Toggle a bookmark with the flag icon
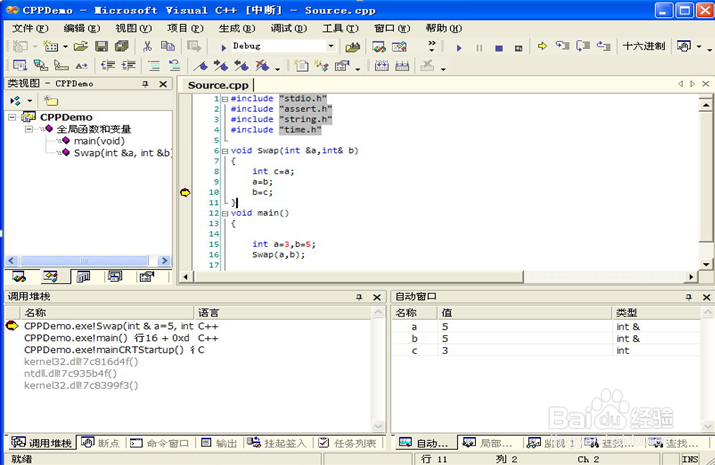Screen dimensions: 715x465 pos(200,66)
